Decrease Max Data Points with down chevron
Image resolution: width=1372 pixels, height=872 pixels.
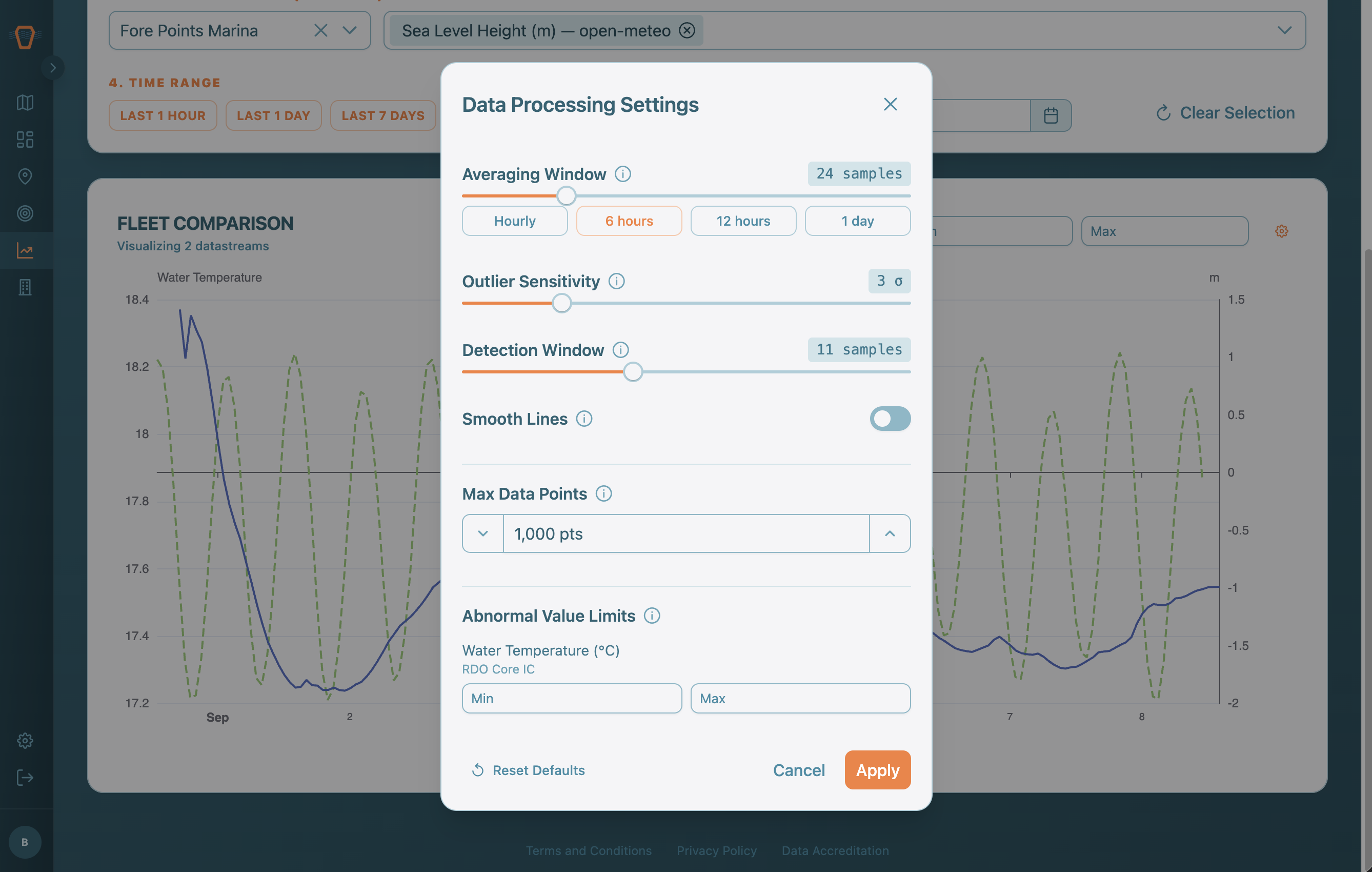tap(482, 533)
